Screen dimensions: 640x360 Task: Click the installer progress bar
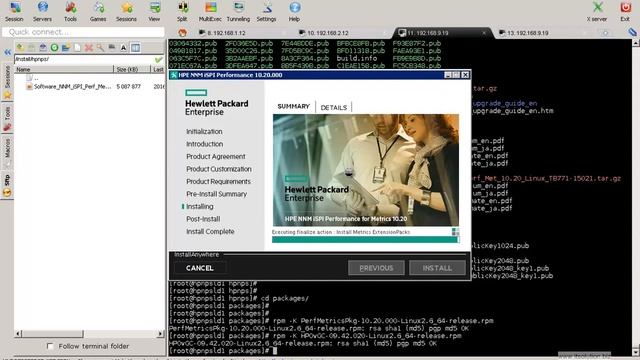point(366,240)
